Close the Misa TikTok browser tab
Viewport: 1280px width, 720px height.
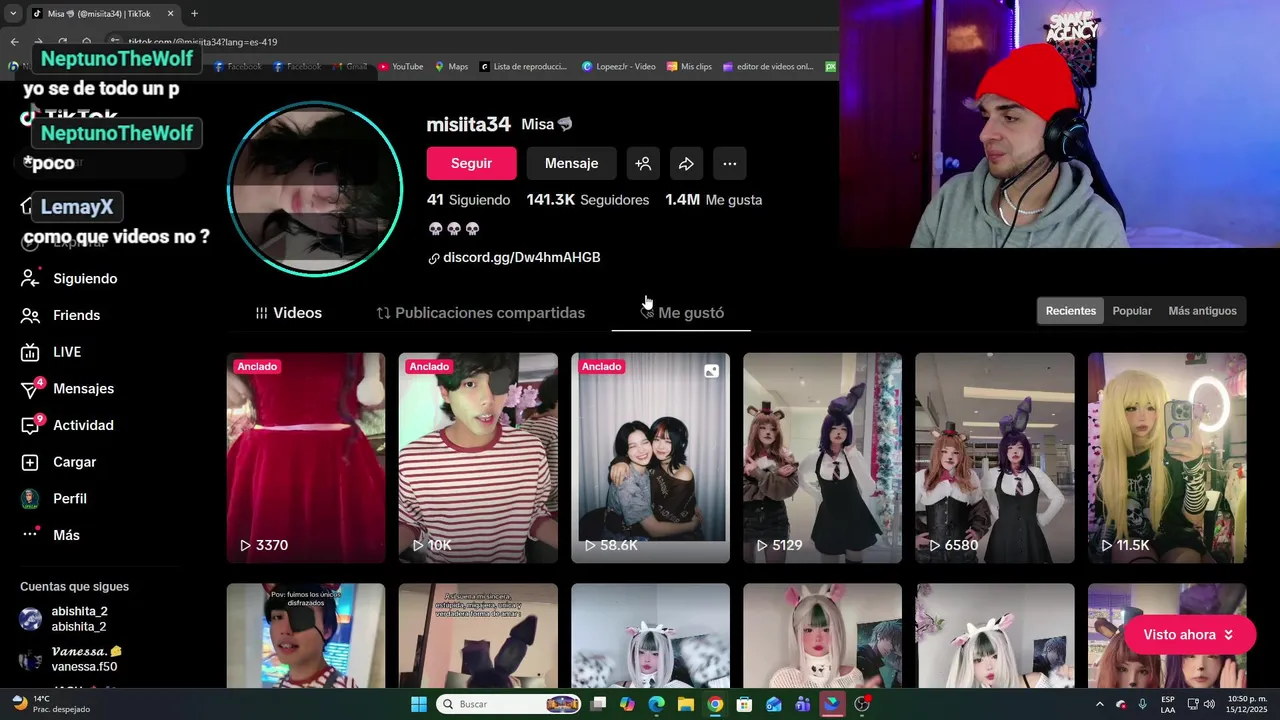click(170, 14)
